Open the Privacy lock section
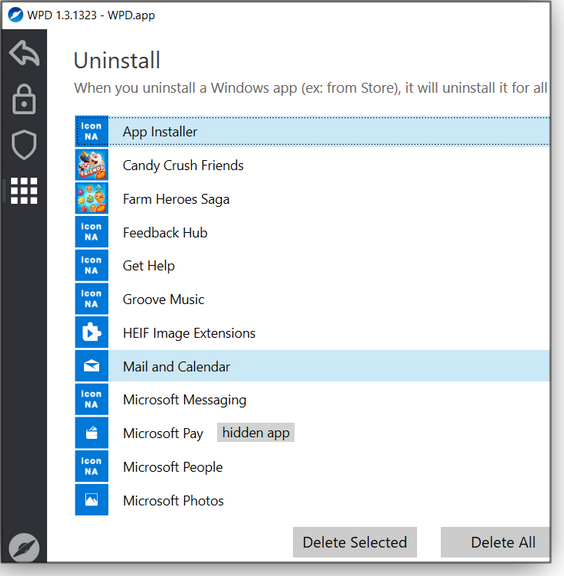This screenshot has height=576, width=564. (24, 100)
